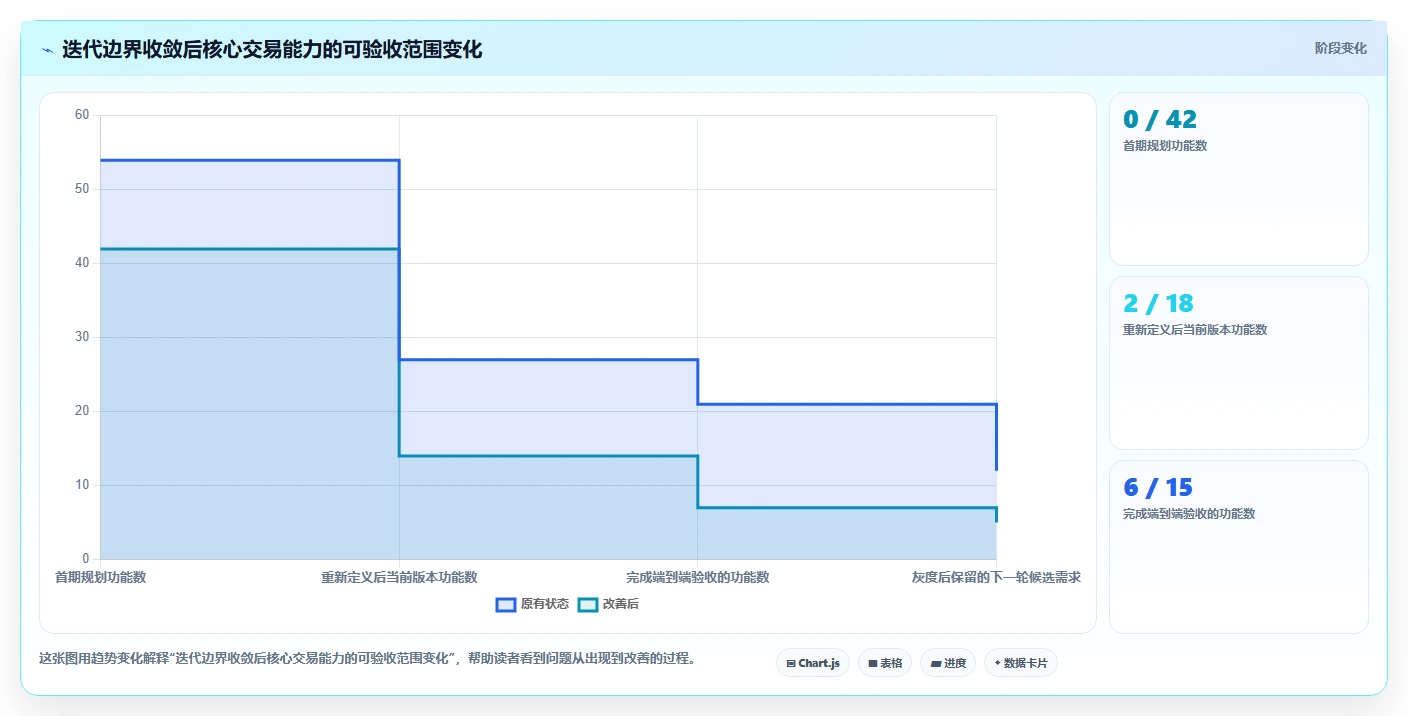Open the 0 / 42 首期规划功能数 card

[x=1239, y=179]
